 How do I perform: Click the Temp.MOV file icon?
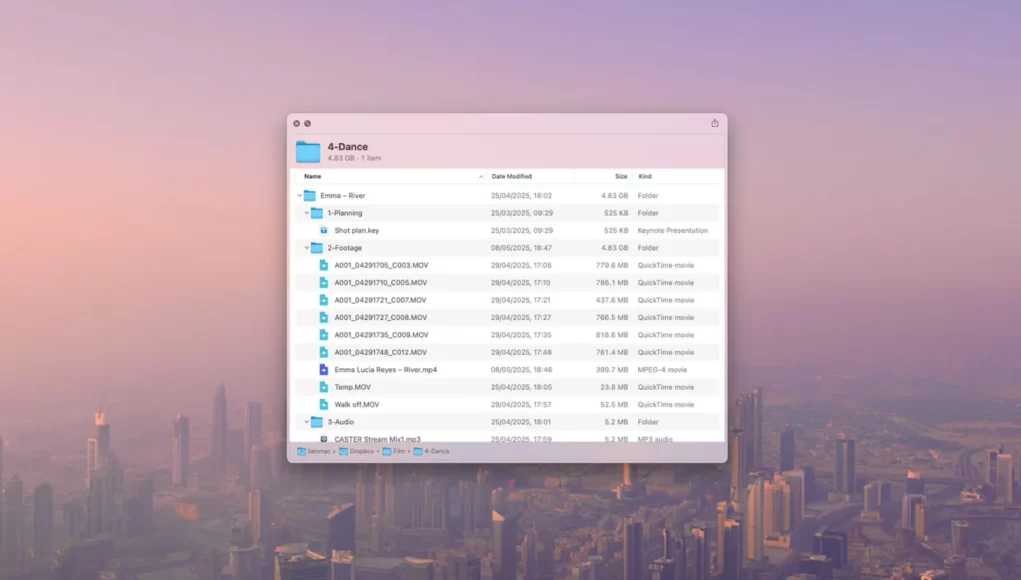pyautogui.click(x=324, y=387)
